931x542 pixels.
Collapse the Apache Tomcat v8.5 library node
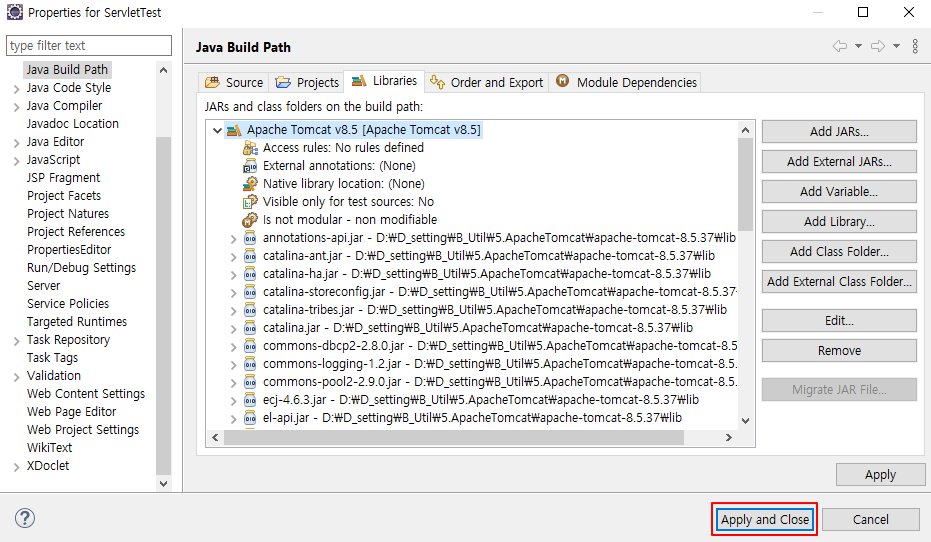coord(217,131)
